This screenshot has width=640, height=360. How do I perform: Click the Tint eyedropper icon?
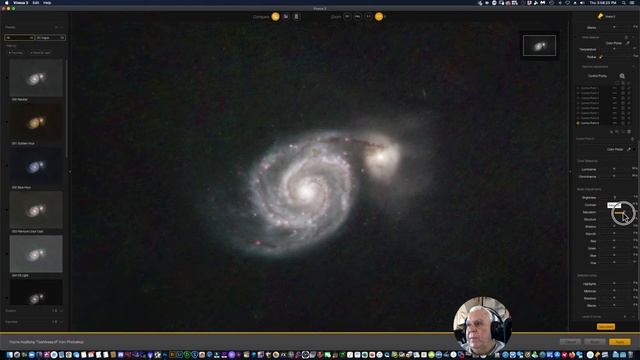pyautogui.click(x=601, y=57)
